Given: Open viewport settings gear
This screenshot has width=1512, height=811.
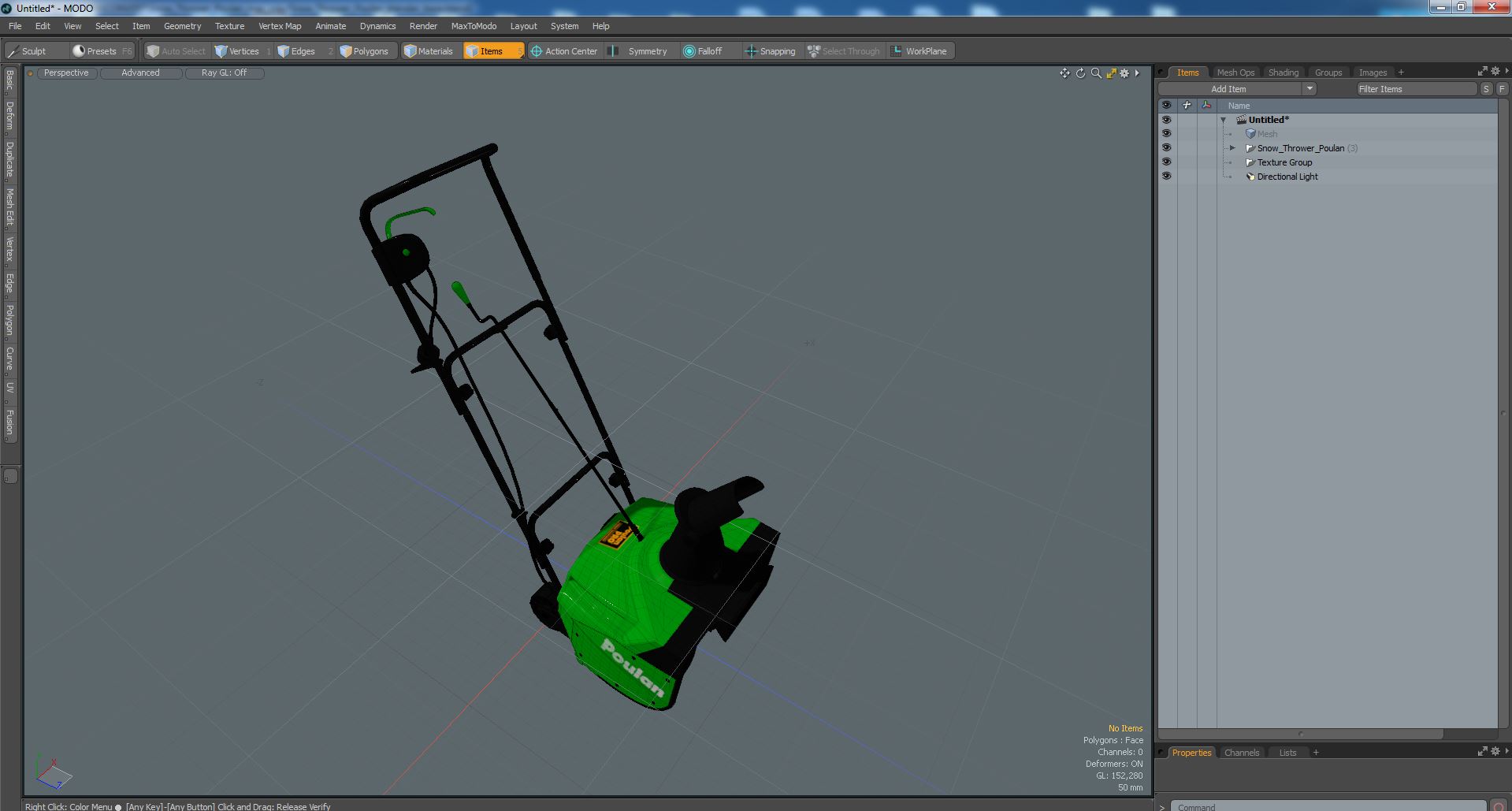Looking at the screenshot, I should coord(1124,73).
